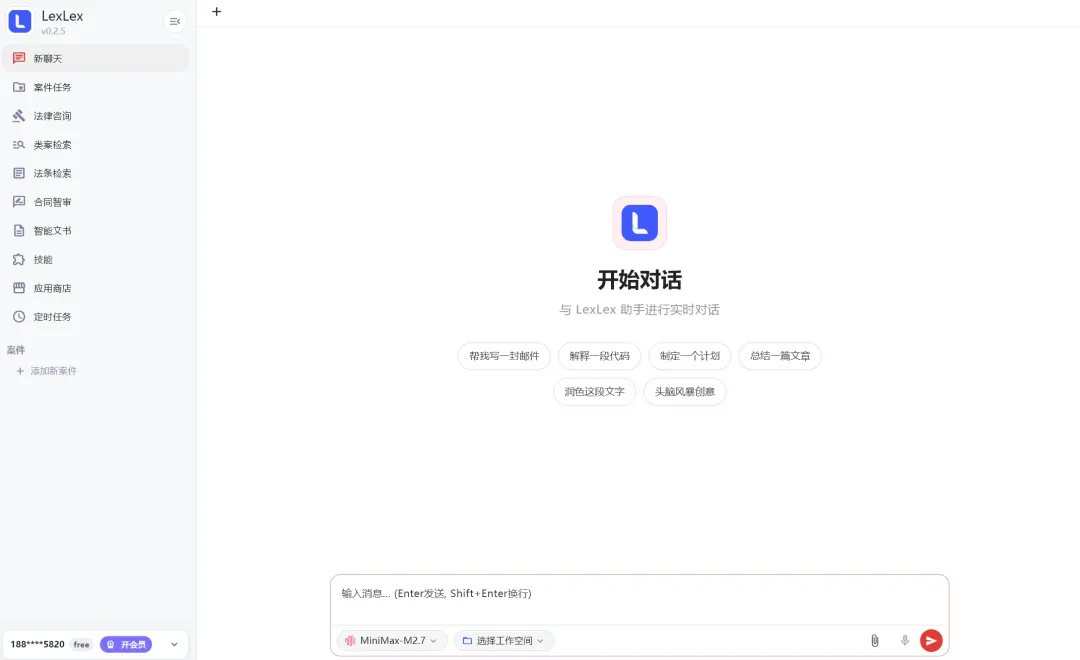Pick the 制定一个计划 suggestion chip
This screenshot has width=1080, height=660.
(689, 356)
